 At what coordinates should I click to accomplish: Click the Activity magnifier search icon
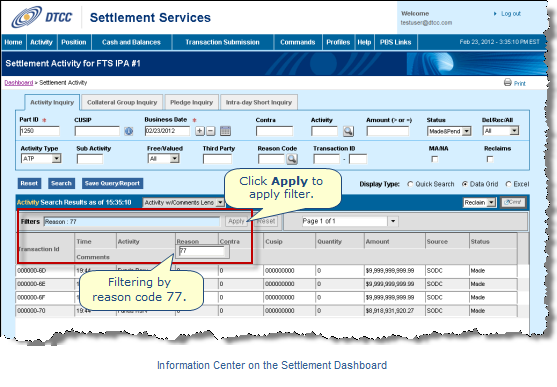[348, 131]
